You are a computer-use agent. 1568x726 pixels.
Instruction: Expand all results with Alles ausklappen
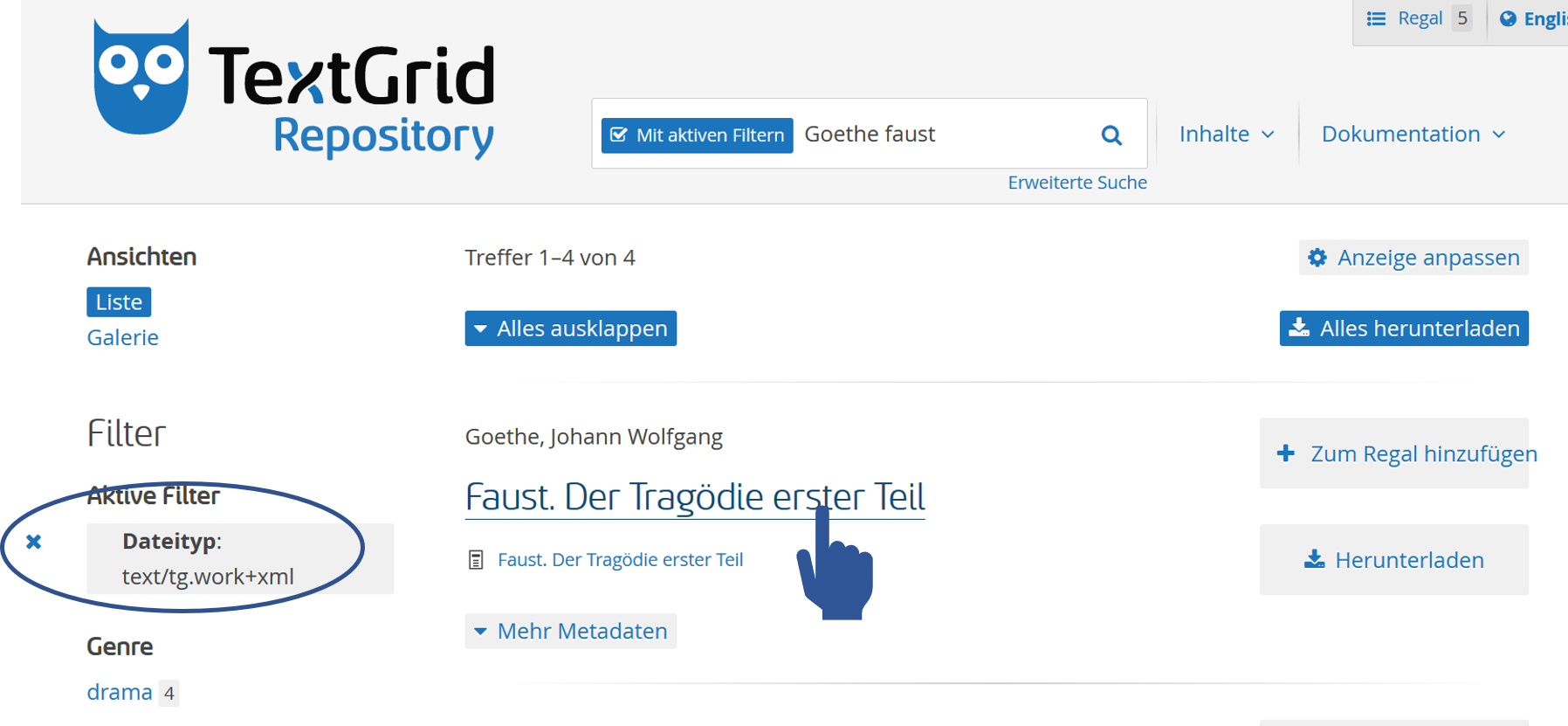click(570, 328)
